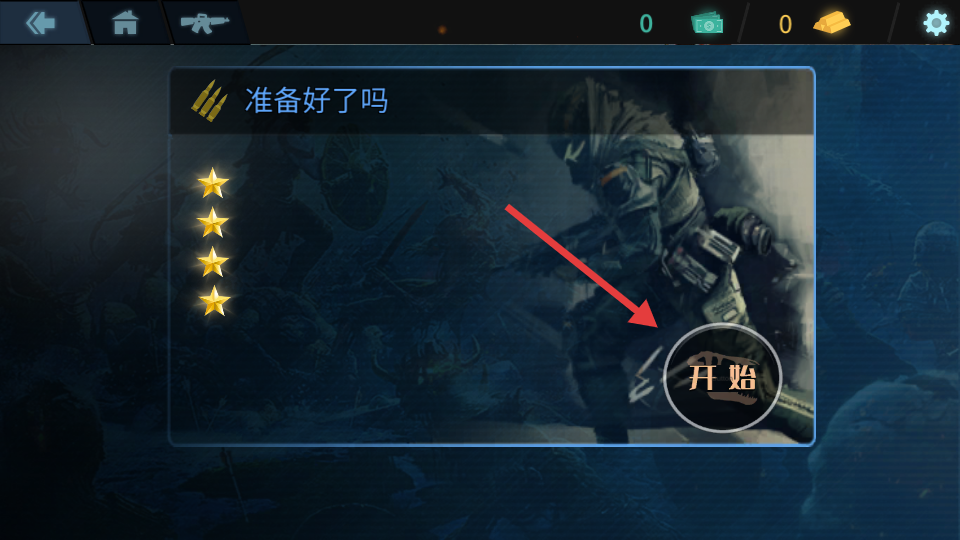The image size is (960, 540).
Task: Select the third gold star
Action: (x=213, y=261)
